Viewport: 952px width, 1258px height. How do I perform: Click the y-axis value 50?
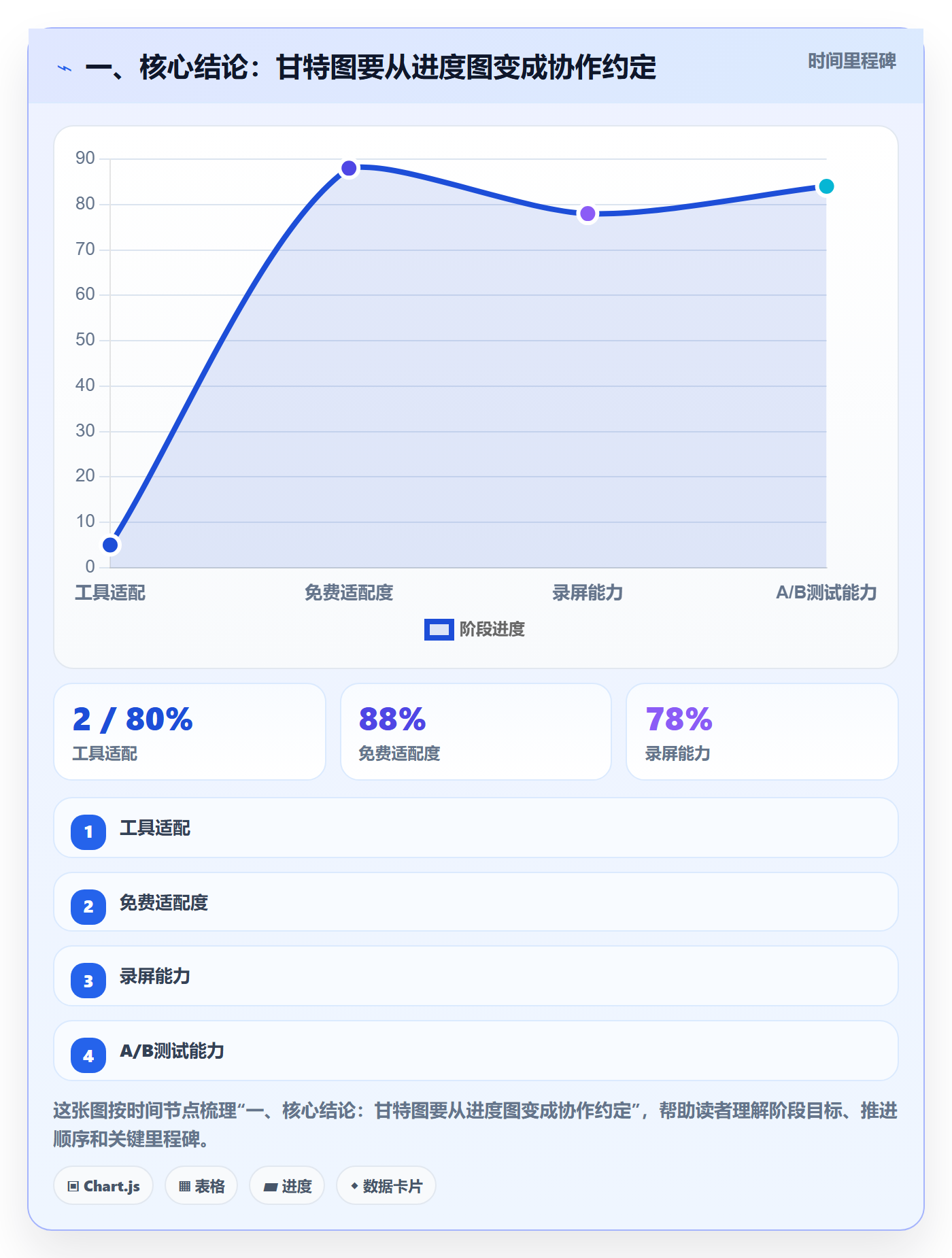coord(85,340)
